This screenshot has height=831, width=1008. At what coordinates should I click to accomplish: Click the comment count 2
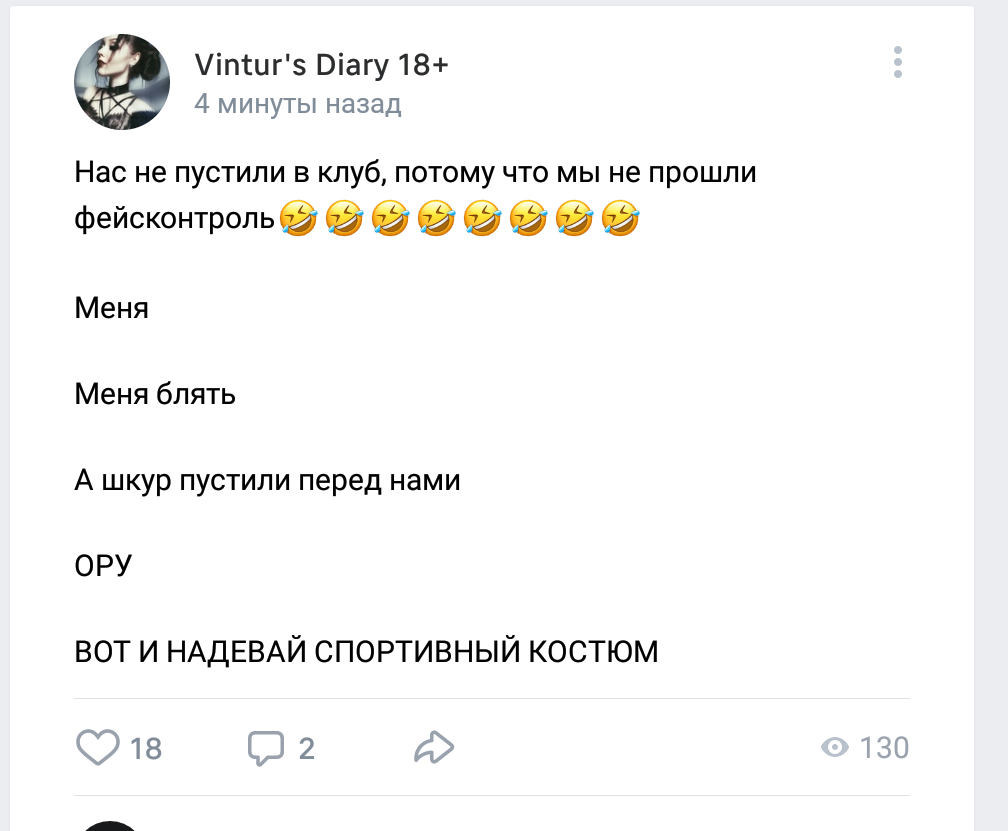(306, 748)
